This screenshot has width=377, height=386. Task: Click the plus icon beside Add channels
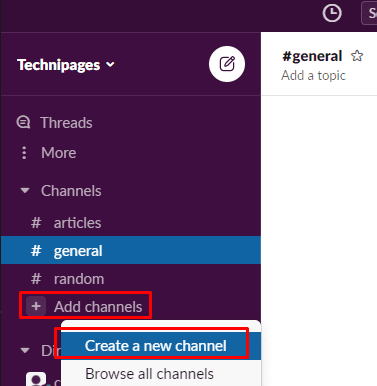36,306
